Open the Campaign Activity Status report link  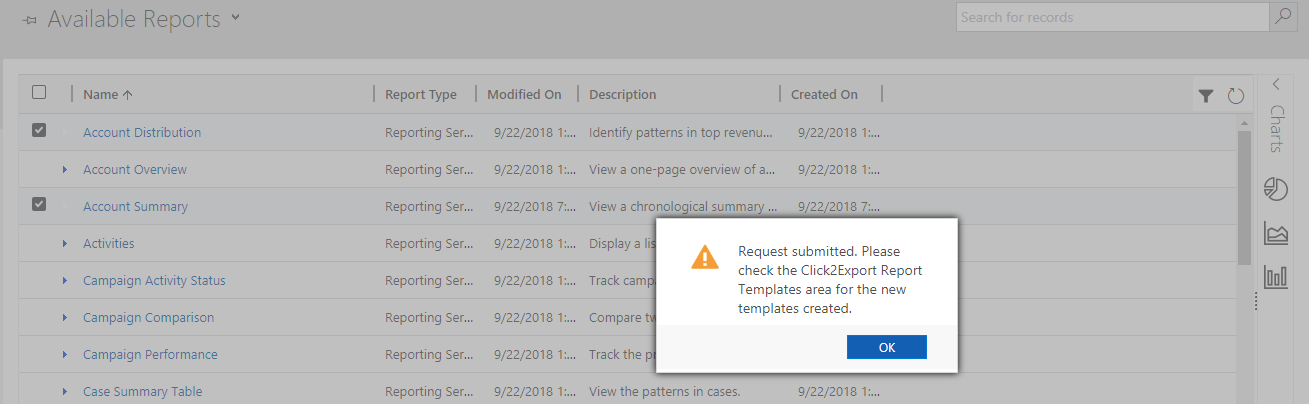pyautogui.click(x=154, y=280)
